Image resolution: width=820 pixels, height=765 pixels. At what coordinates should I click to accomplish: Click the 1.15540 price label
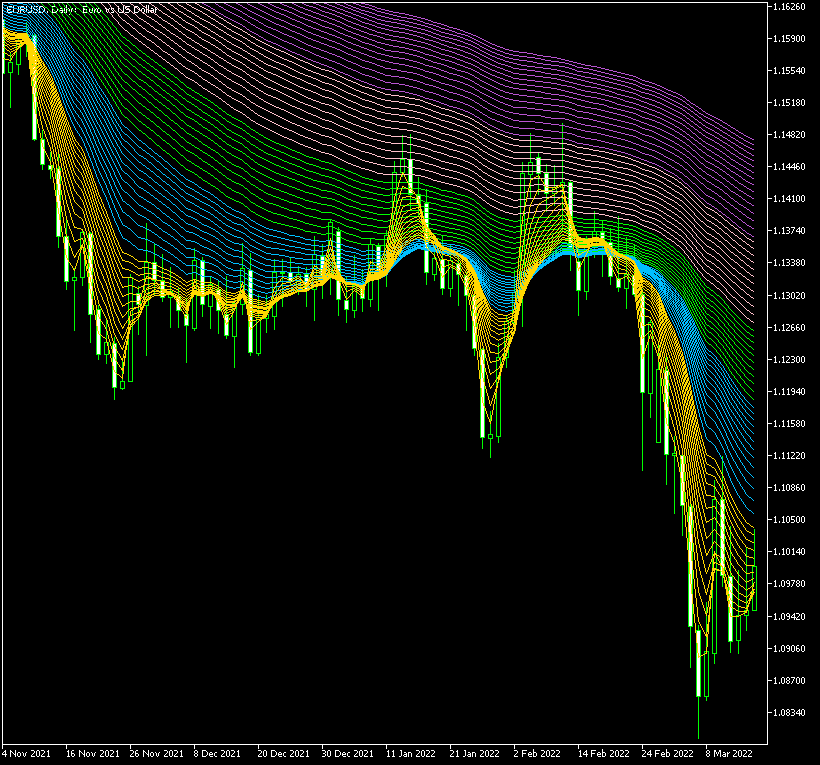point(789,71)
